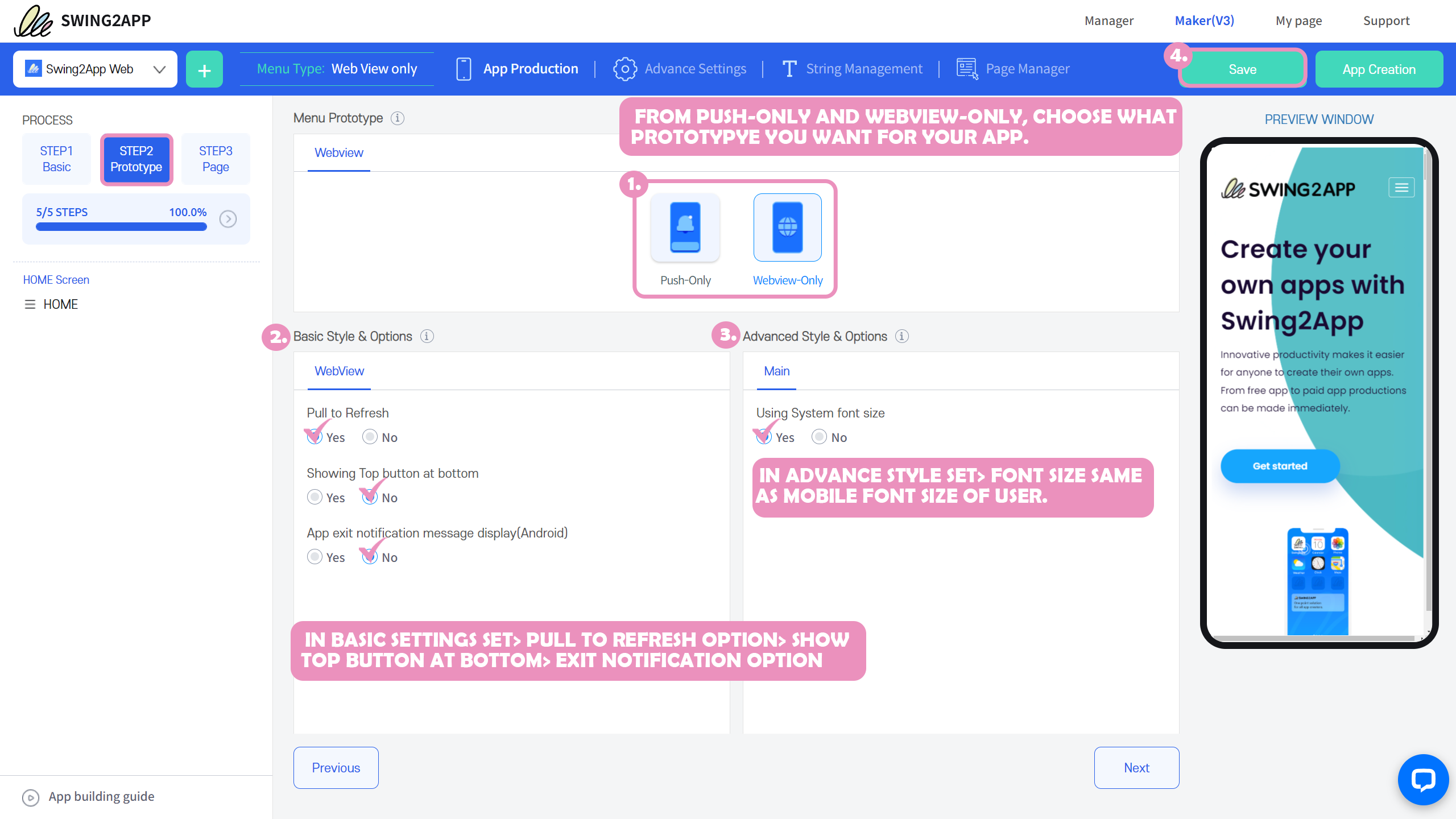Click the HOME Screen label
1456x819 pixels.
click(x=56, y=280)
